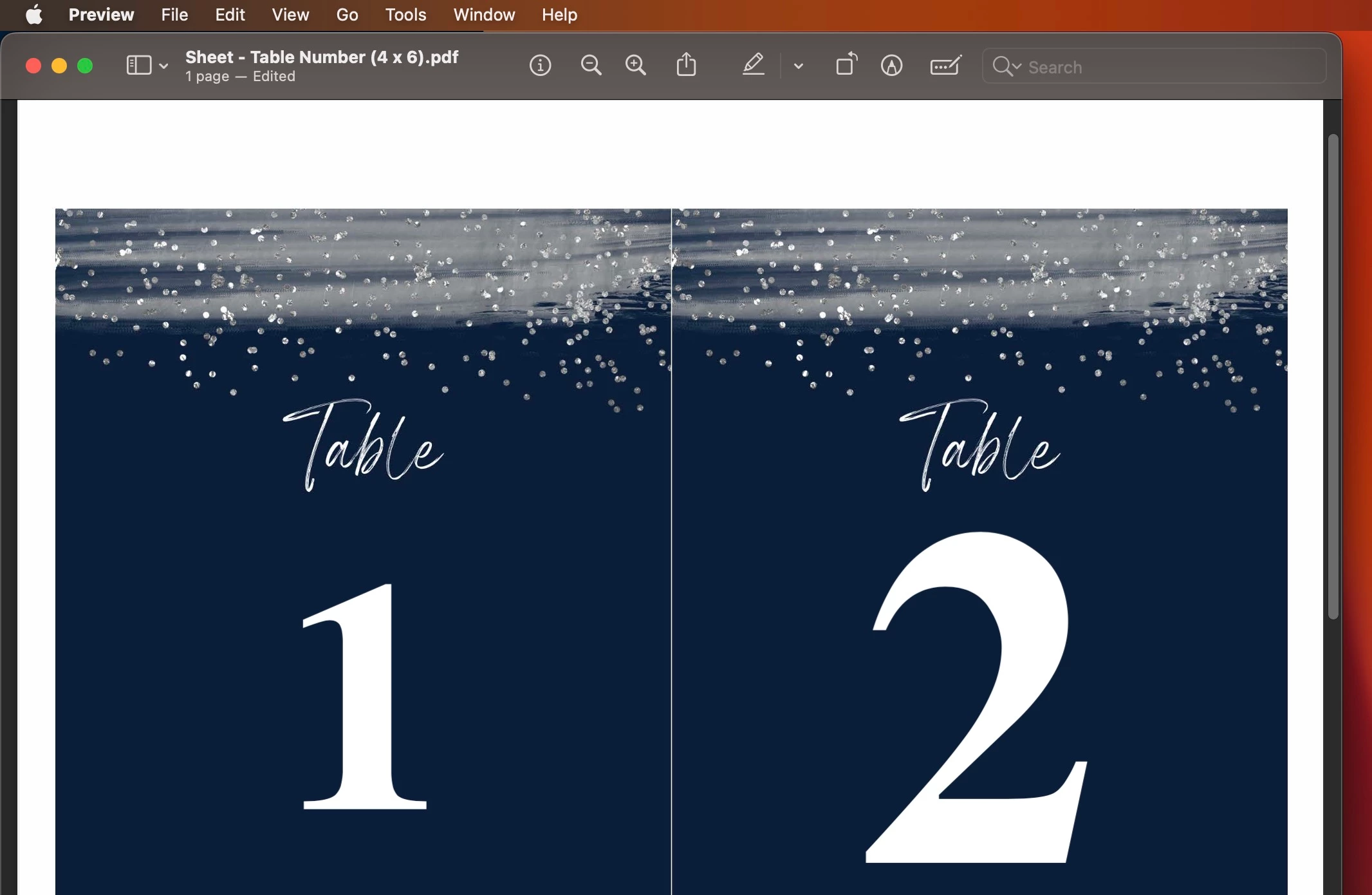Open the Share button
This screenshot has width=1372, height=895.
tap(687, 66)
